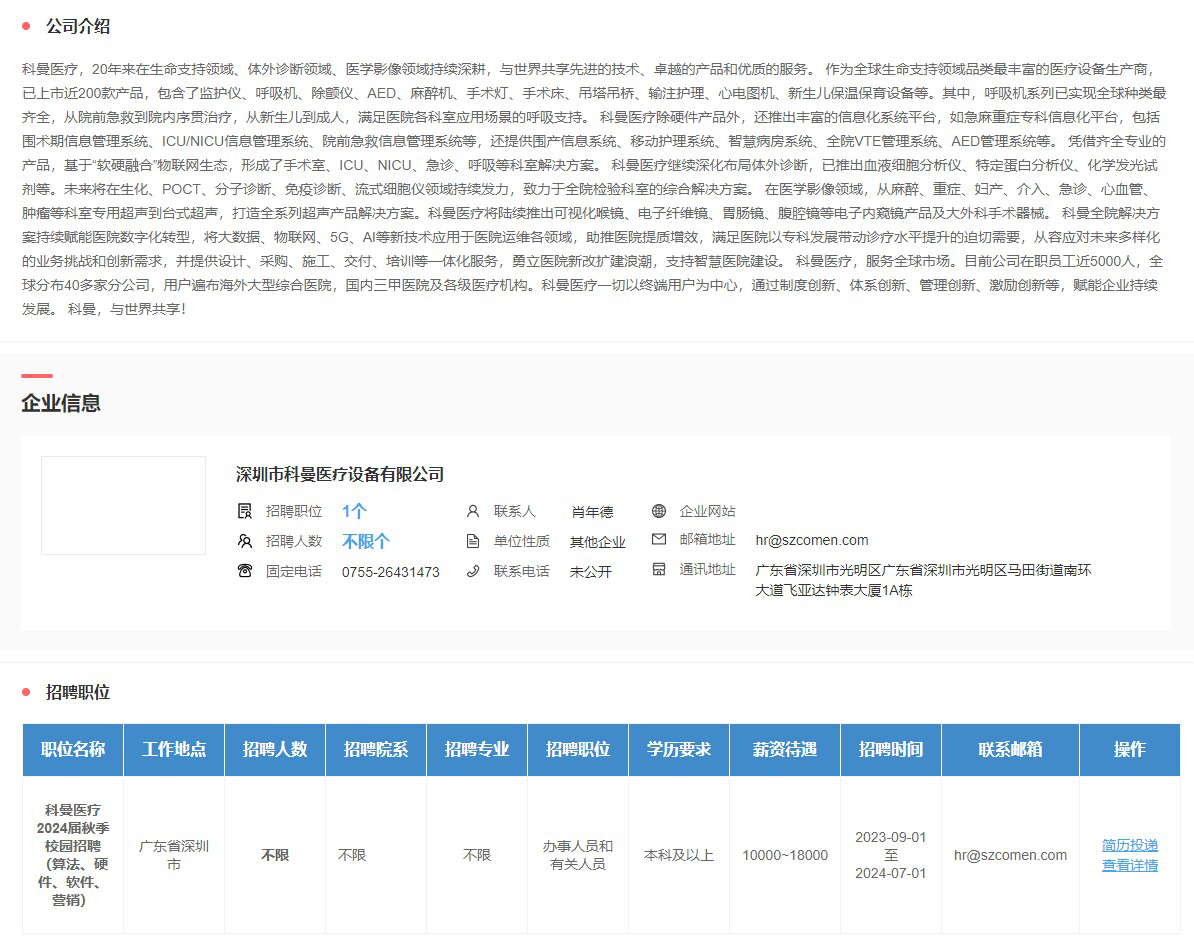
Task: Click the 招聘时间 column header
Action: click(x=891, y=750)
